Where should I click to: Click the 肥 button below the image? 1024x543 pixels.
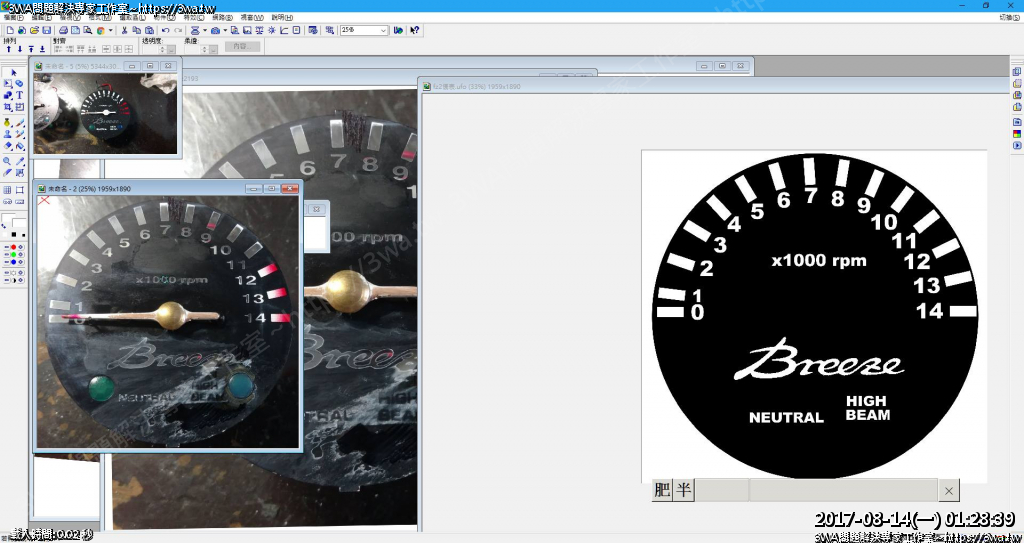click(662, 490)
